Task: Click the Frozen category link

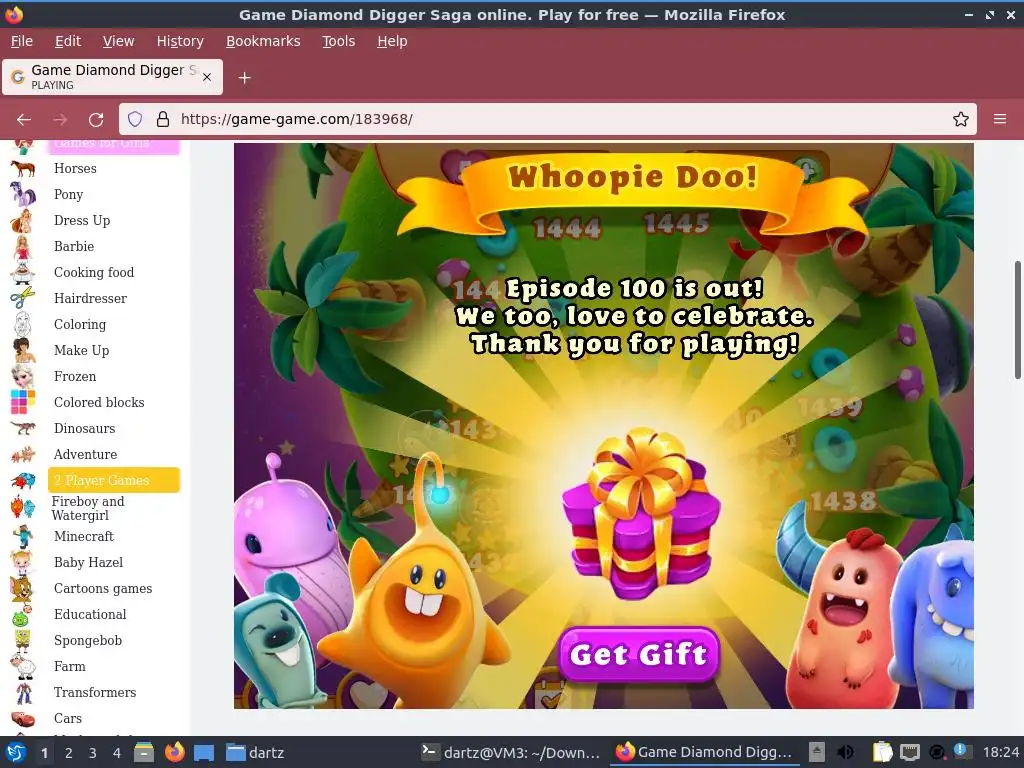Action: (x=75, y=377)
